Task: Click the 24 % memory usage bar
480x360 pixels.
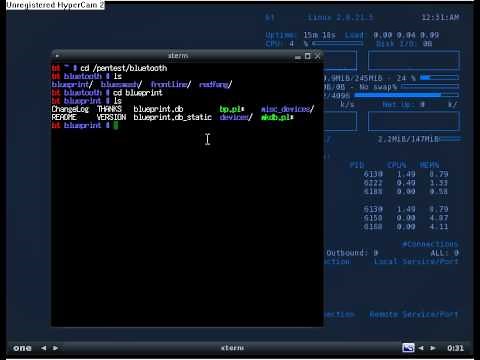Action: pyautogui.click(x=439, y=78)
